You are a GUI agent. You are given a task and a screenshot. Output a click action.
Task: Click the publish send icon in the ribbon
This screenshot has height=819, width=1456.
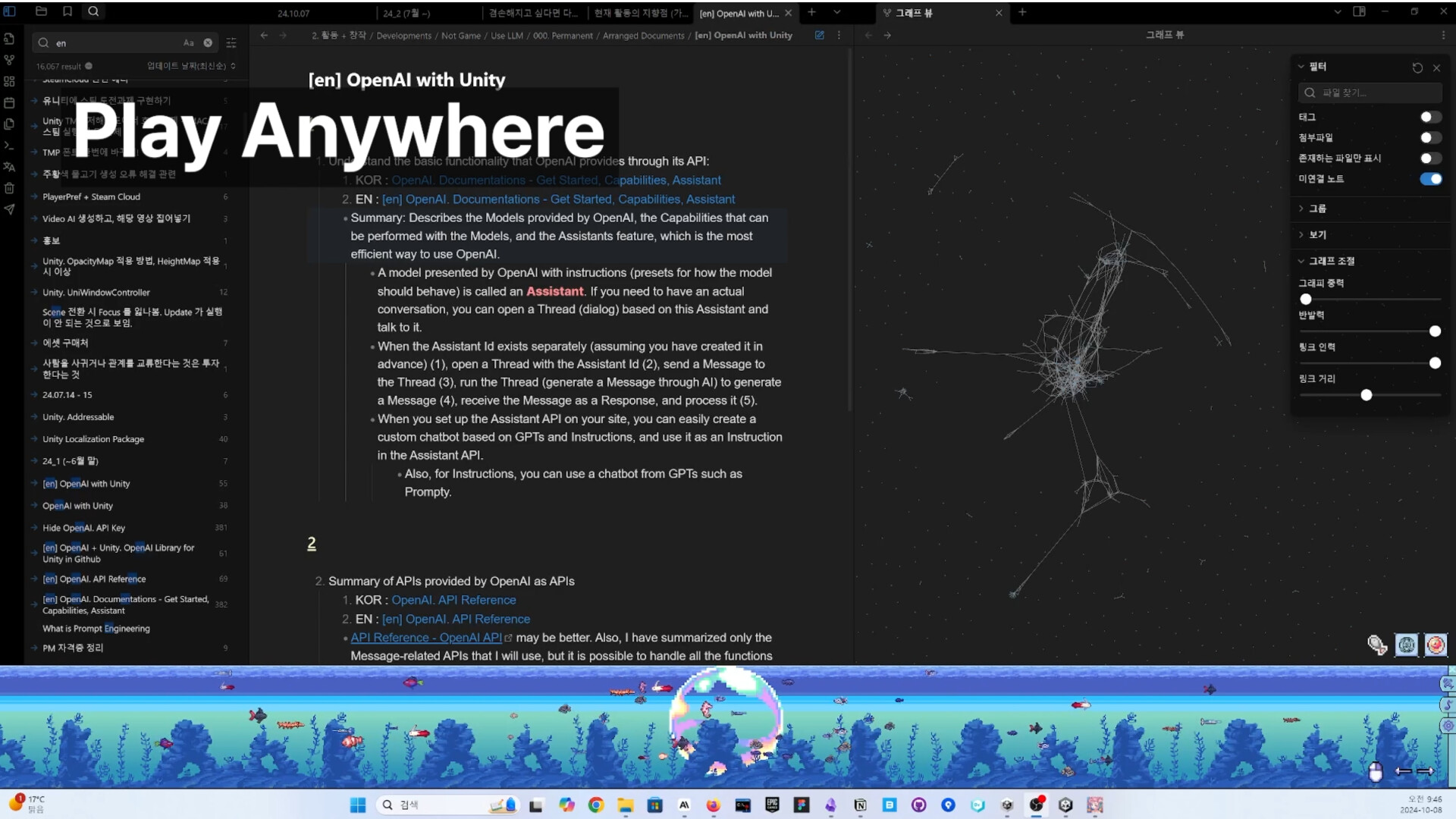pos(9,209)
